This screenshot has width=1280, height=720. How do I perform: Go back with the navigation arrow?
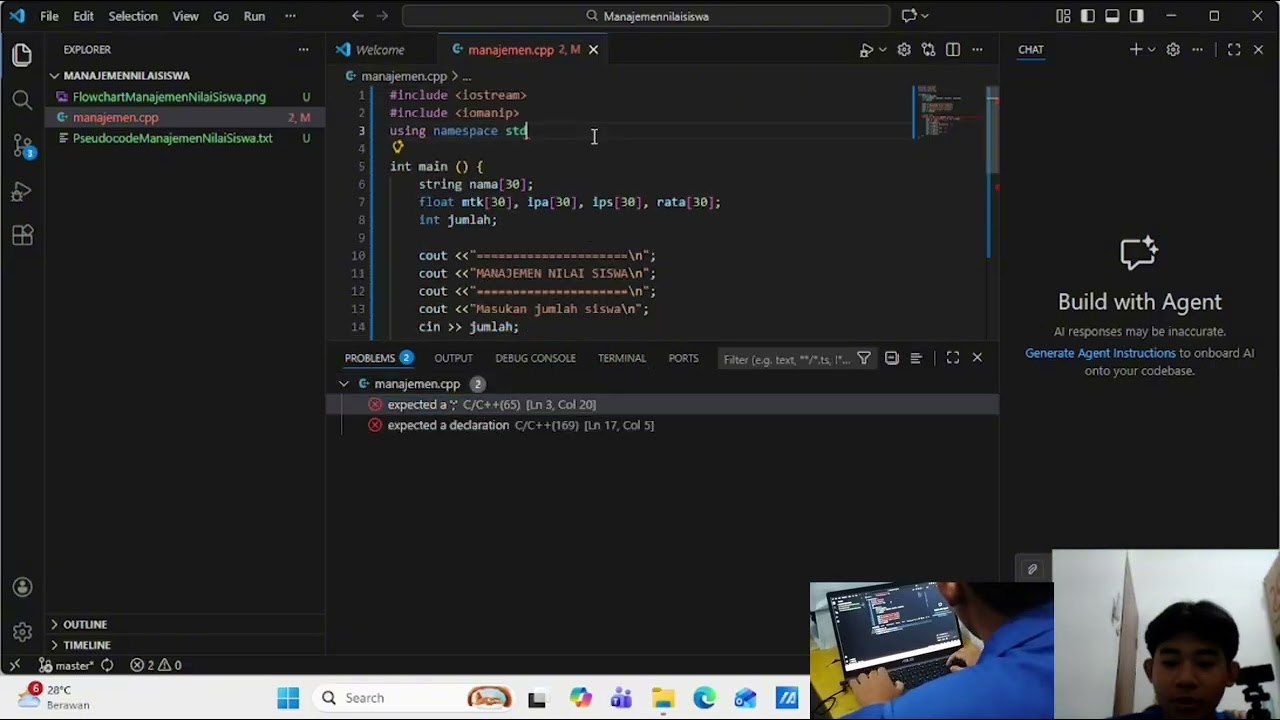[358, 16]
